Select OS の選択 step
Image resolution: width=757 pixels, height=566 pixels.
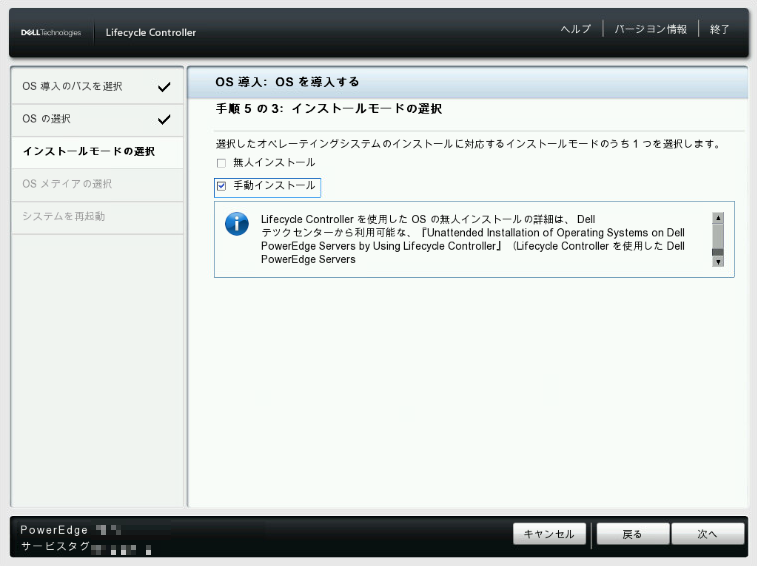97,119
